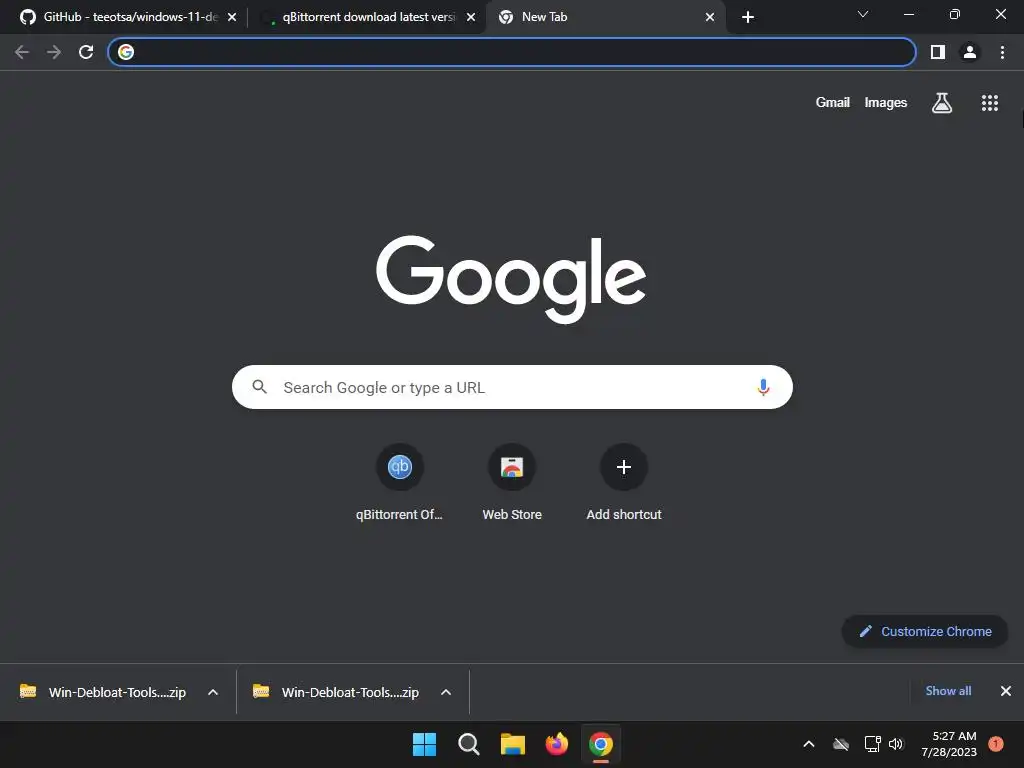Click Show all downloads
The height and width of the screenshot is (768, 1024).
coord(948,691)
